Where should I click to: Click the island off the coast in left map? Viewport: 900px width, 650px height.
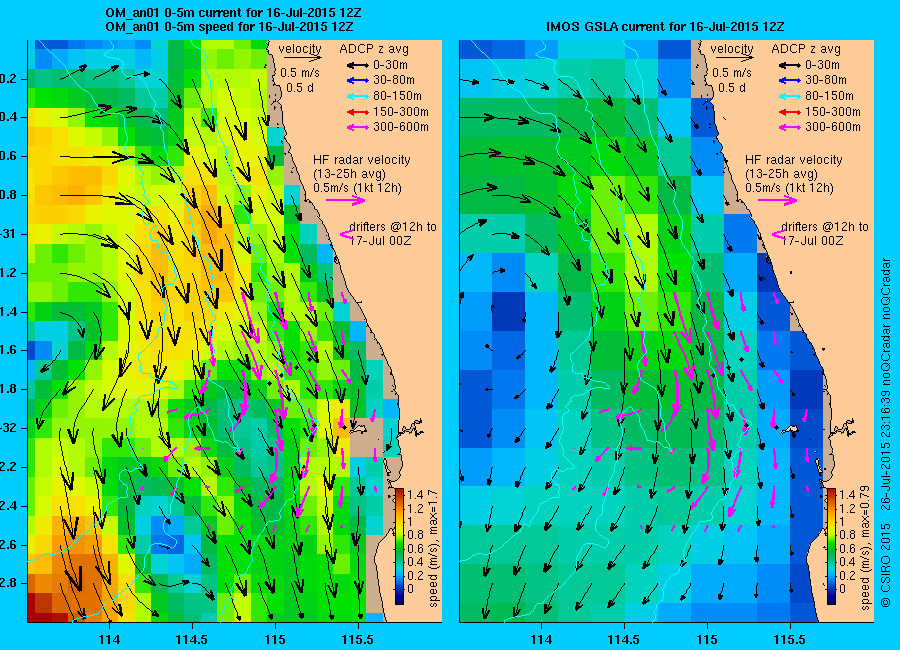point(358,428)
